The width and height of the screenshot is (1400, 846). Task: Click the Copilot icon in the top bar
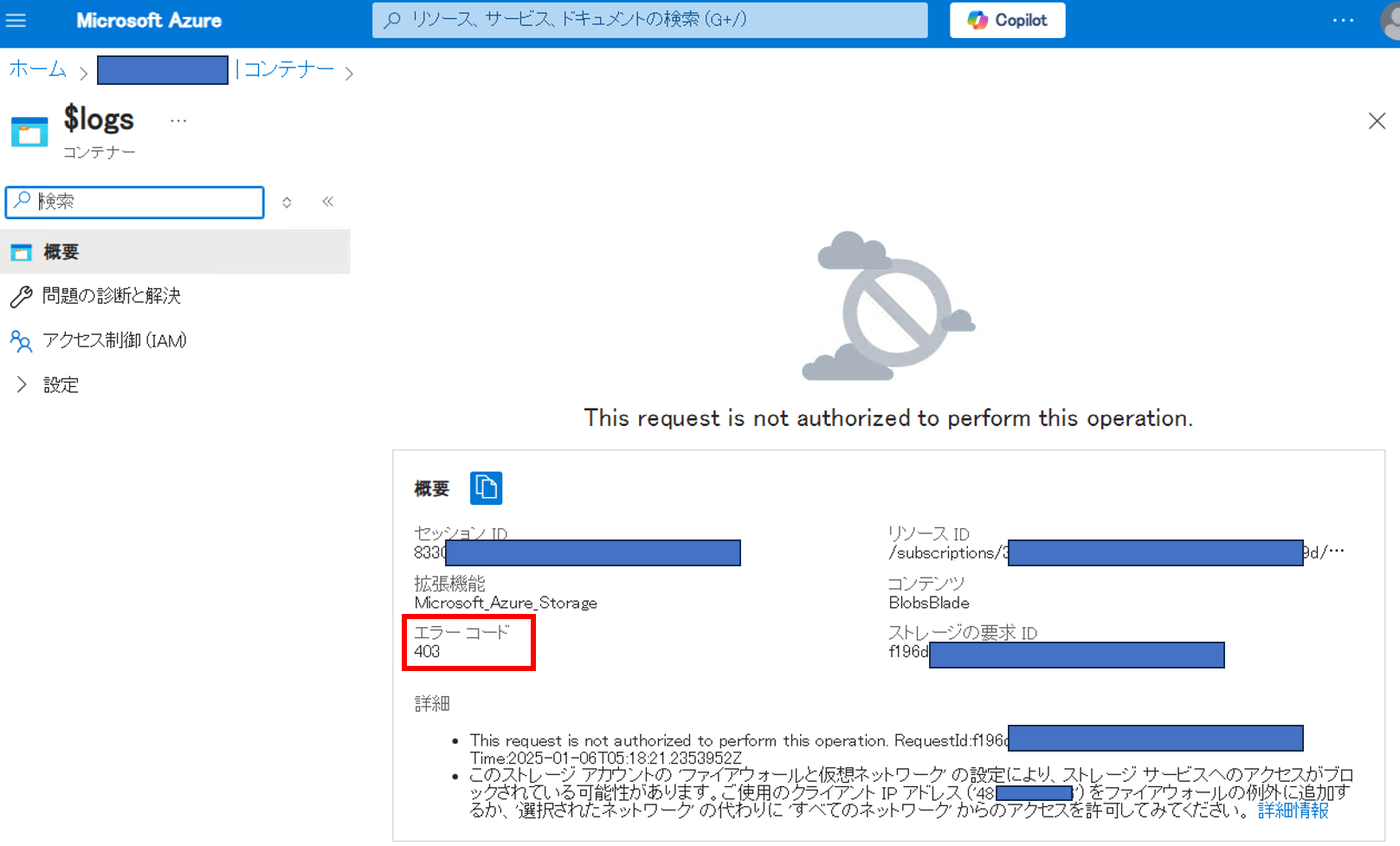tap(979, 20)
